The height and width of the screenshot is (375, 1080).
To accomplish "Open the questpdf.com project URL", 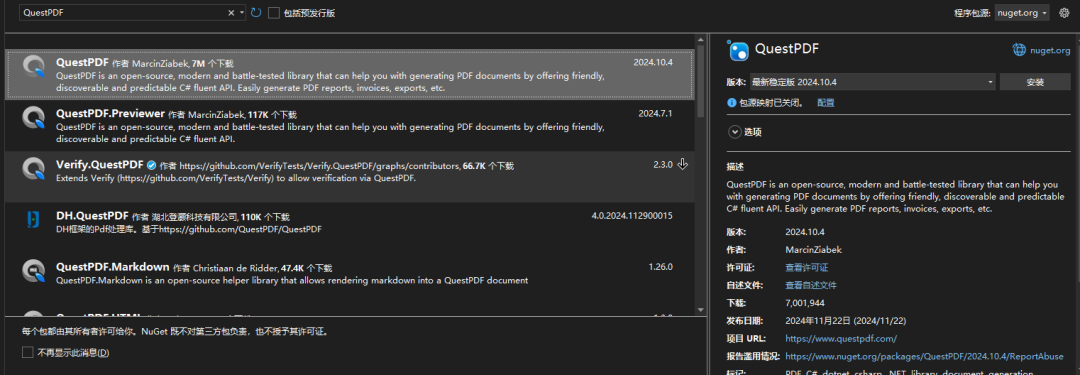I will tap(841, 338).
